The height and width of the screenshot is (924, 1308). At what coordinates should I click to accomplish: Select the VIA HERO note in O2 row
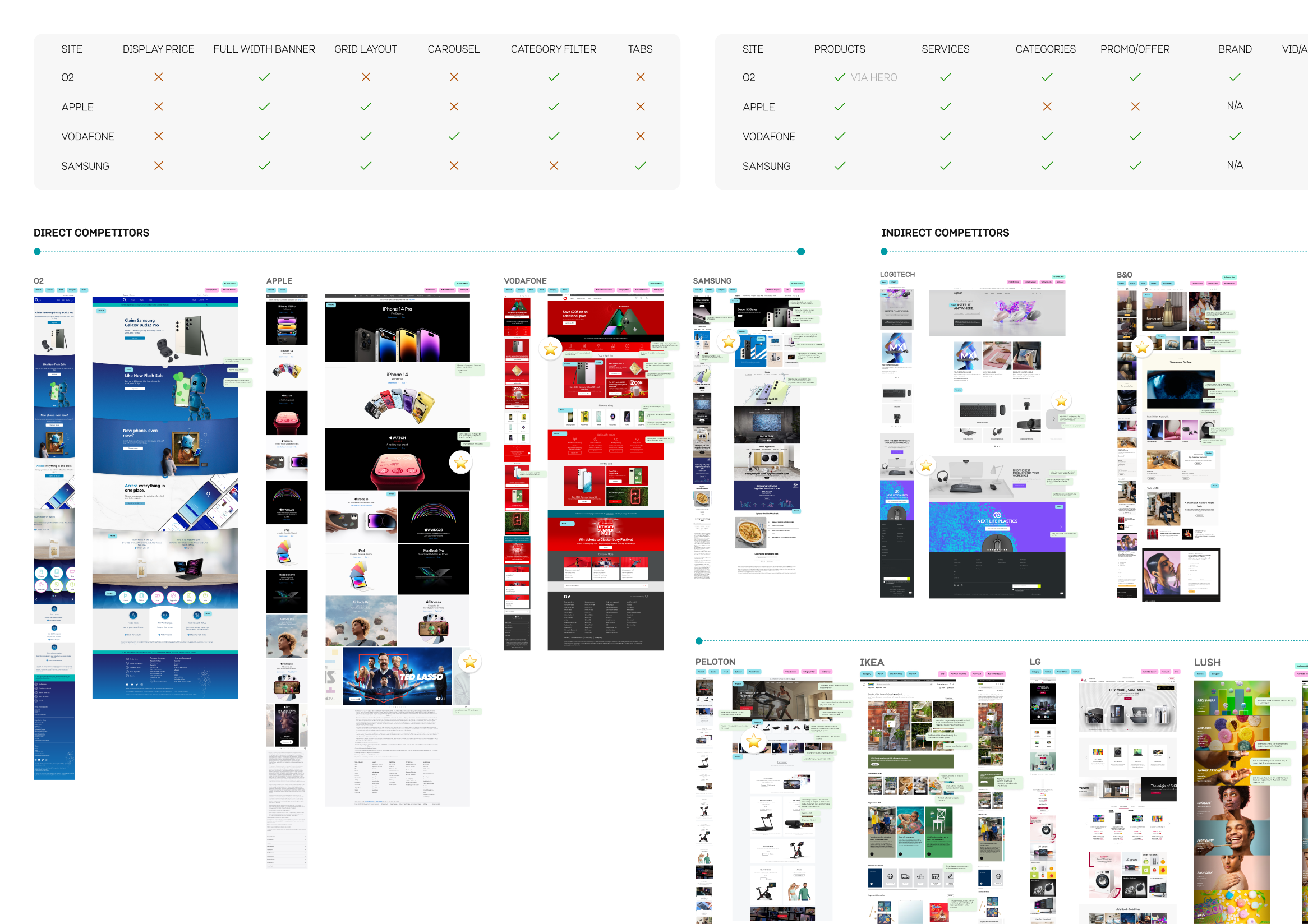pyautogui.click(x=873, y=77)
